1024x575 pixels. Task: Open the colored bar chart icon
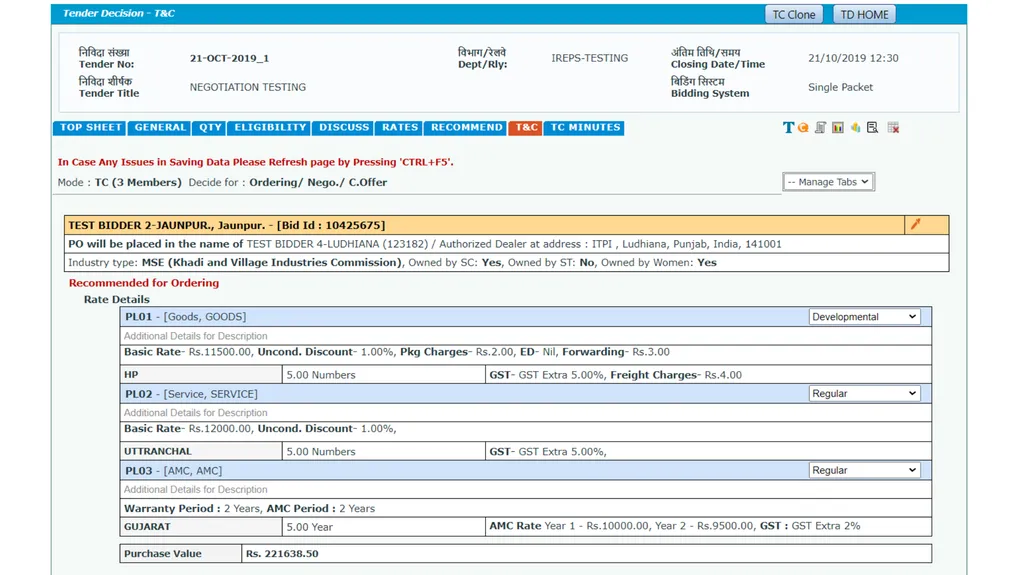(838, 127)
